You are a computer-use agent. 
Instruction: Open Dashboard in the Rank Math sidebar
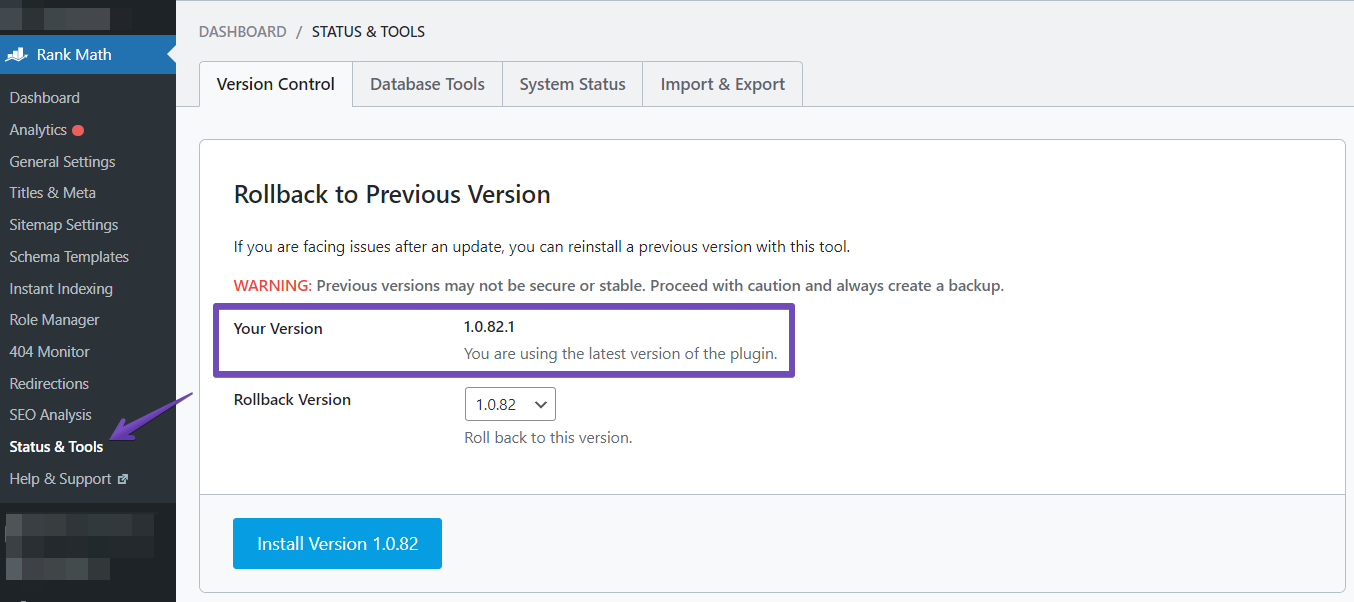pos(45,98)
